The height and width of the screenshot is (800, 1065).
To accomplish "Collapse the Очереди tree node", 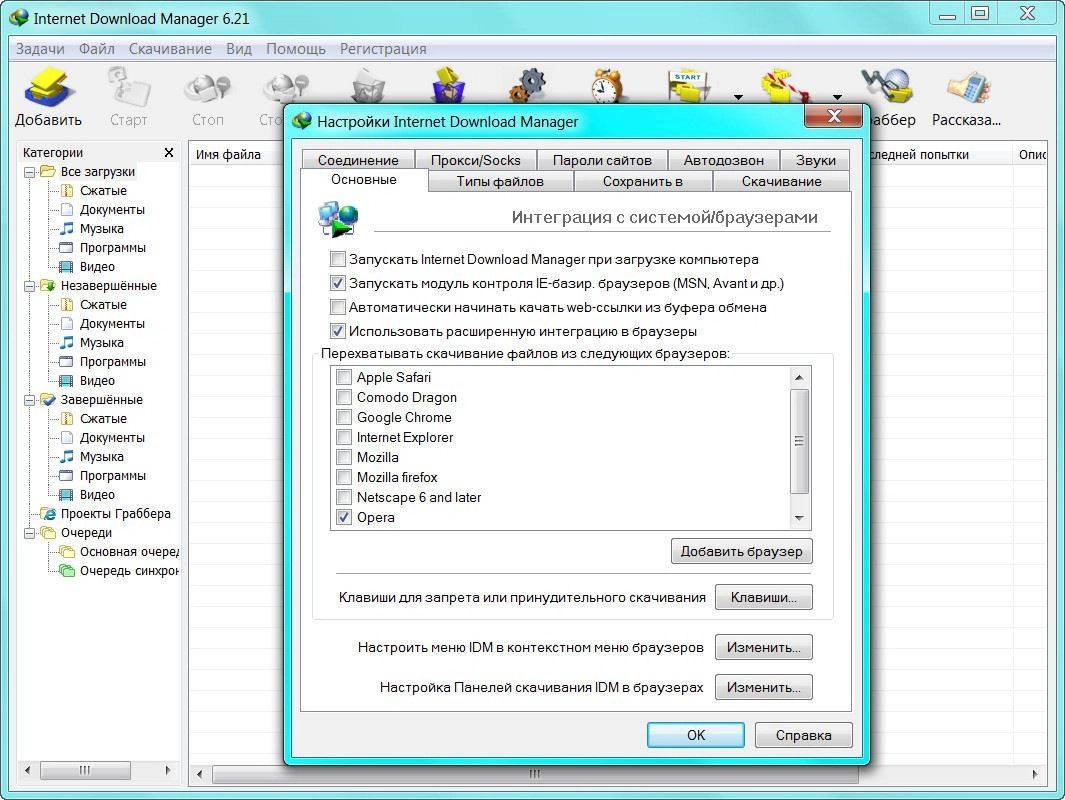I will (x=30, y=533).
